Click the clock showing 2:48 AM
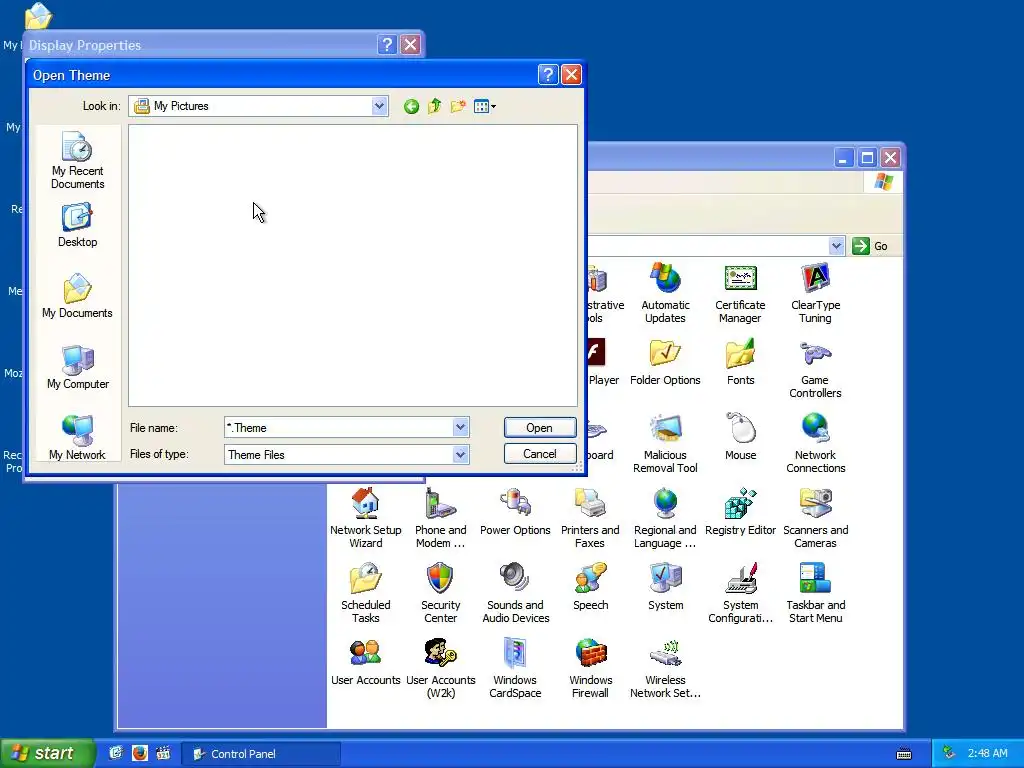The width and height of the screenshot is (1024, 768). pyautogui.click(x=987, y=754)
